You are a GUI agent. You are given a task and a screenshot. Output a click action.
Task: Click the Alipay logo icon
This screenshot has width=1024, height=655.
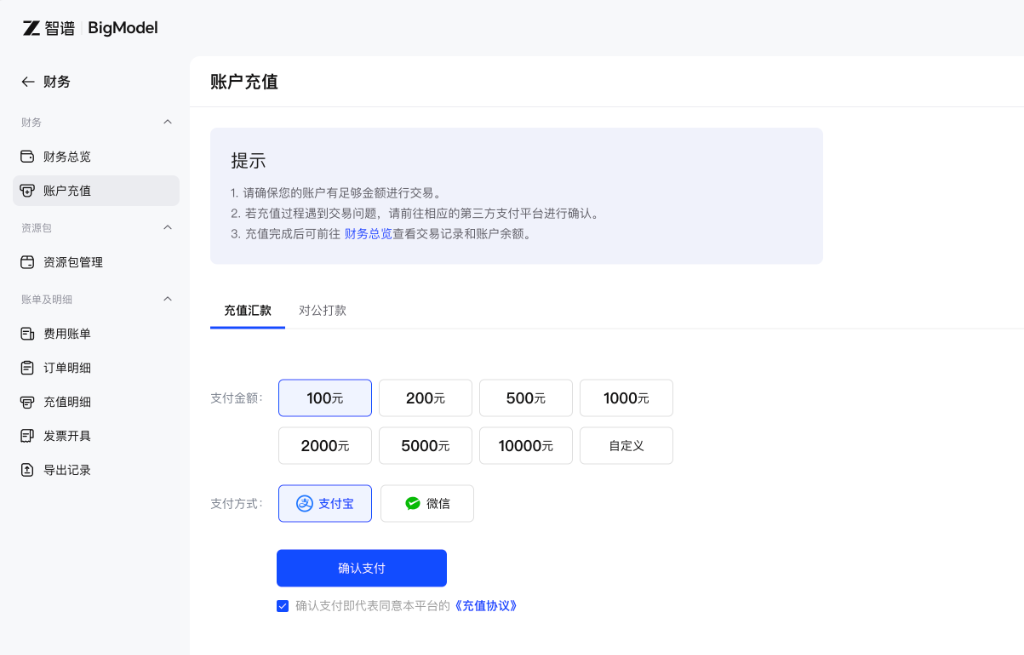[304, 503]
